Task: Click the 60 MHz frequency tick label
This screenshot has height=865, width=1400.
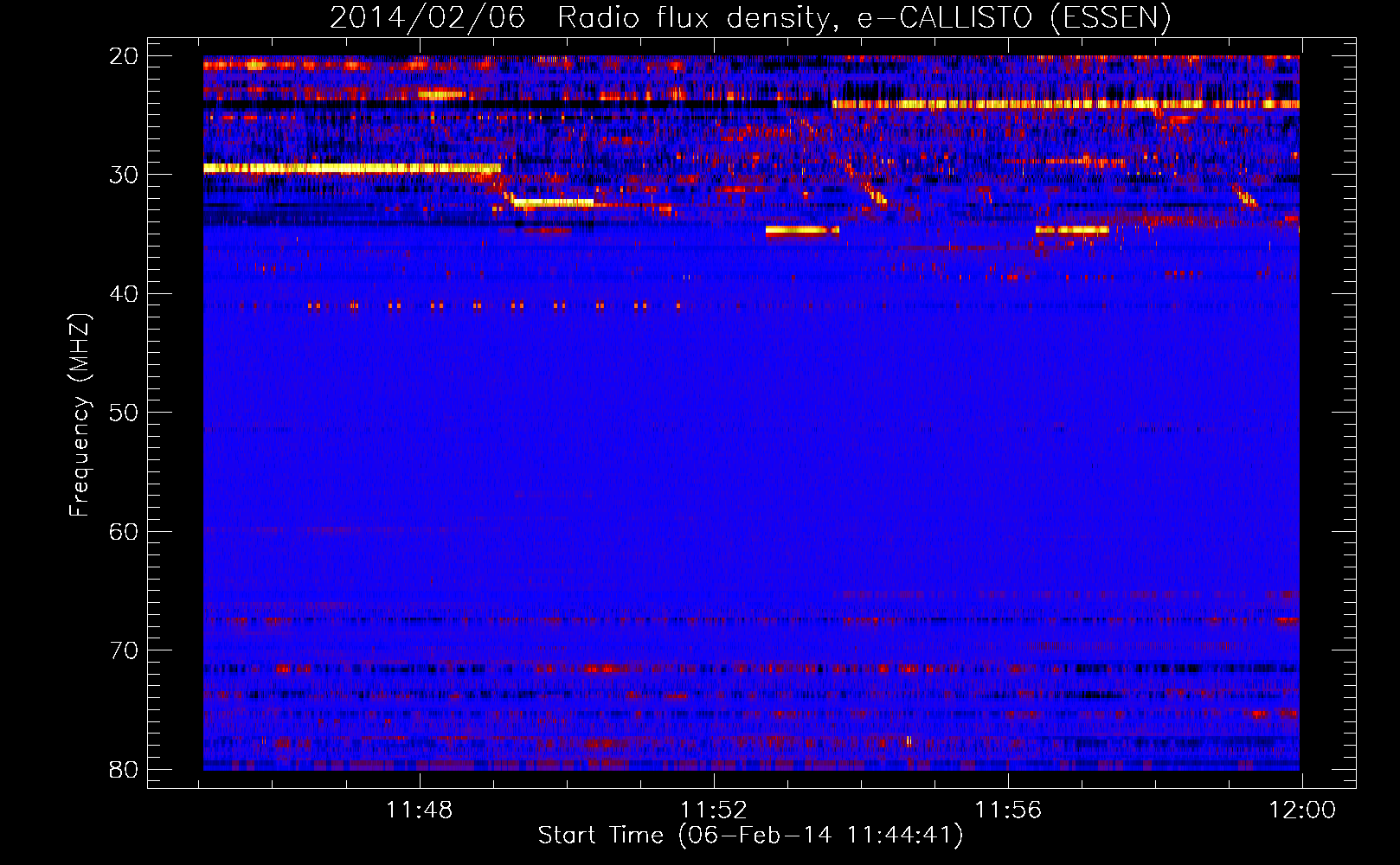Action: click(x=124, y=531)
